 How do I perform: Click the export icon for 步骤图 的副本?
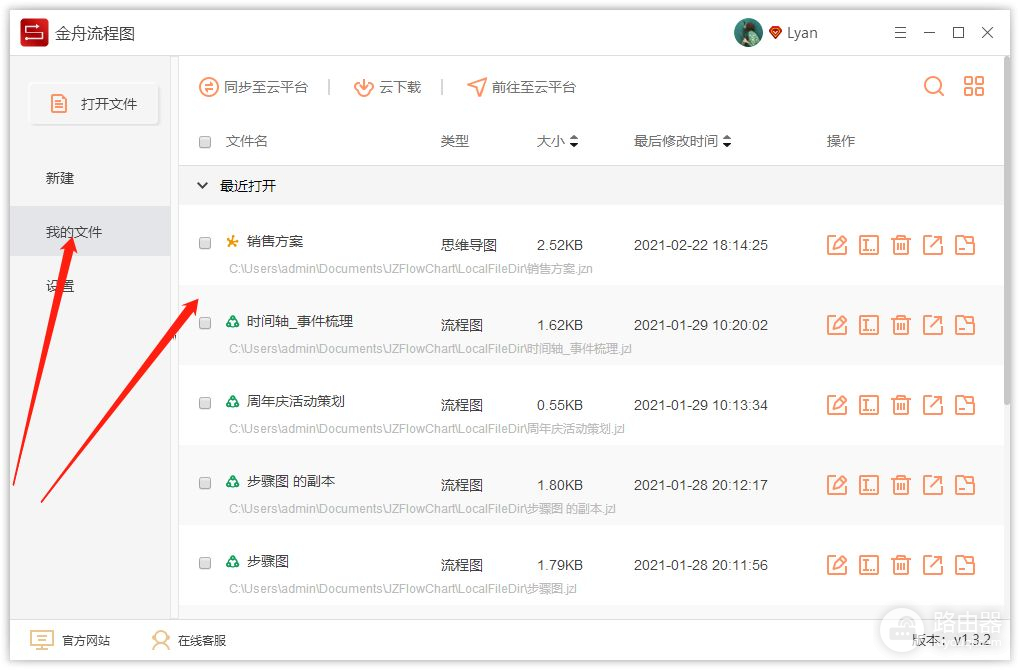tap(933, 485)
